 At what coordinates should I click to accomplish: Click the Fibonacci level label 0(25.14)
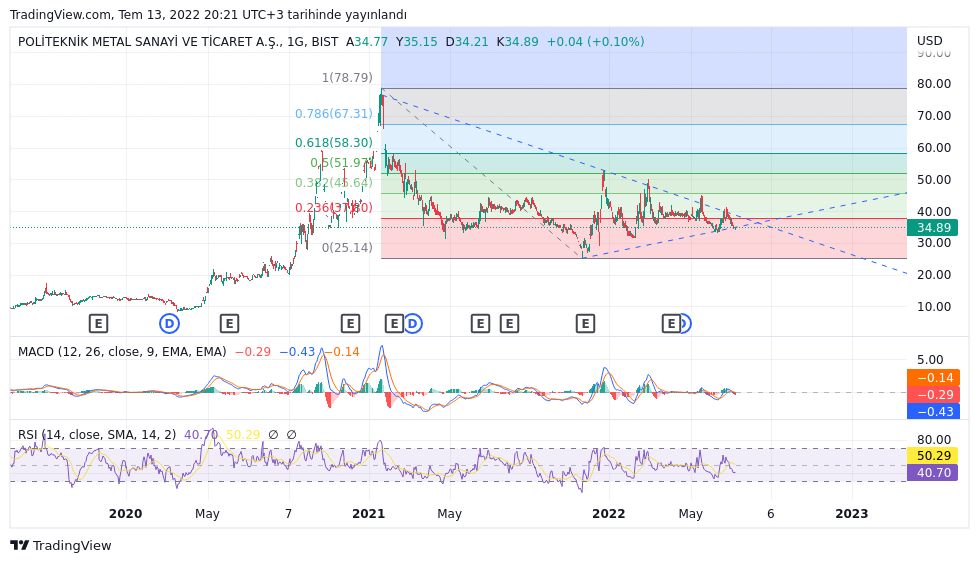(347, 247)
